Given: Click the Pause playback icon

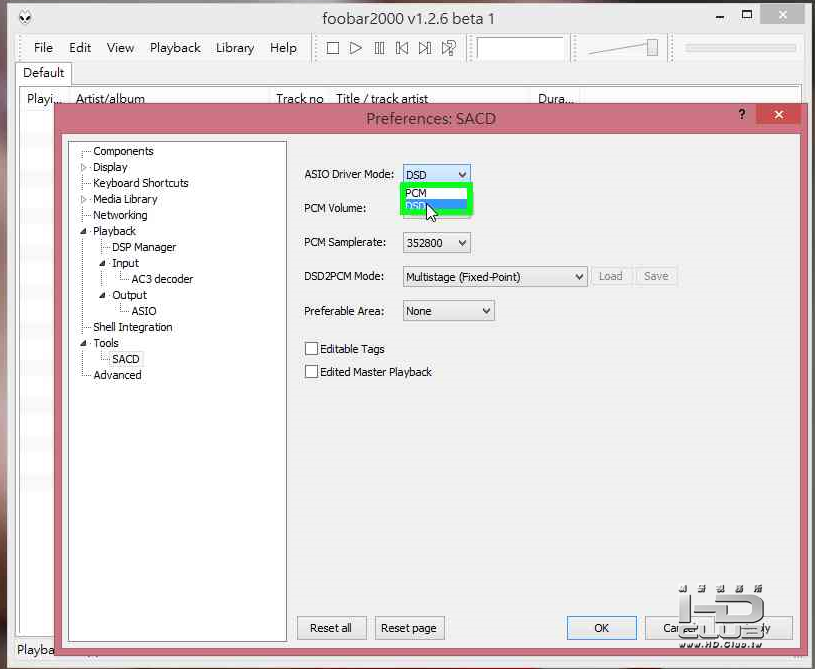Looking at the screenshot, I should [x=379, y=48].
